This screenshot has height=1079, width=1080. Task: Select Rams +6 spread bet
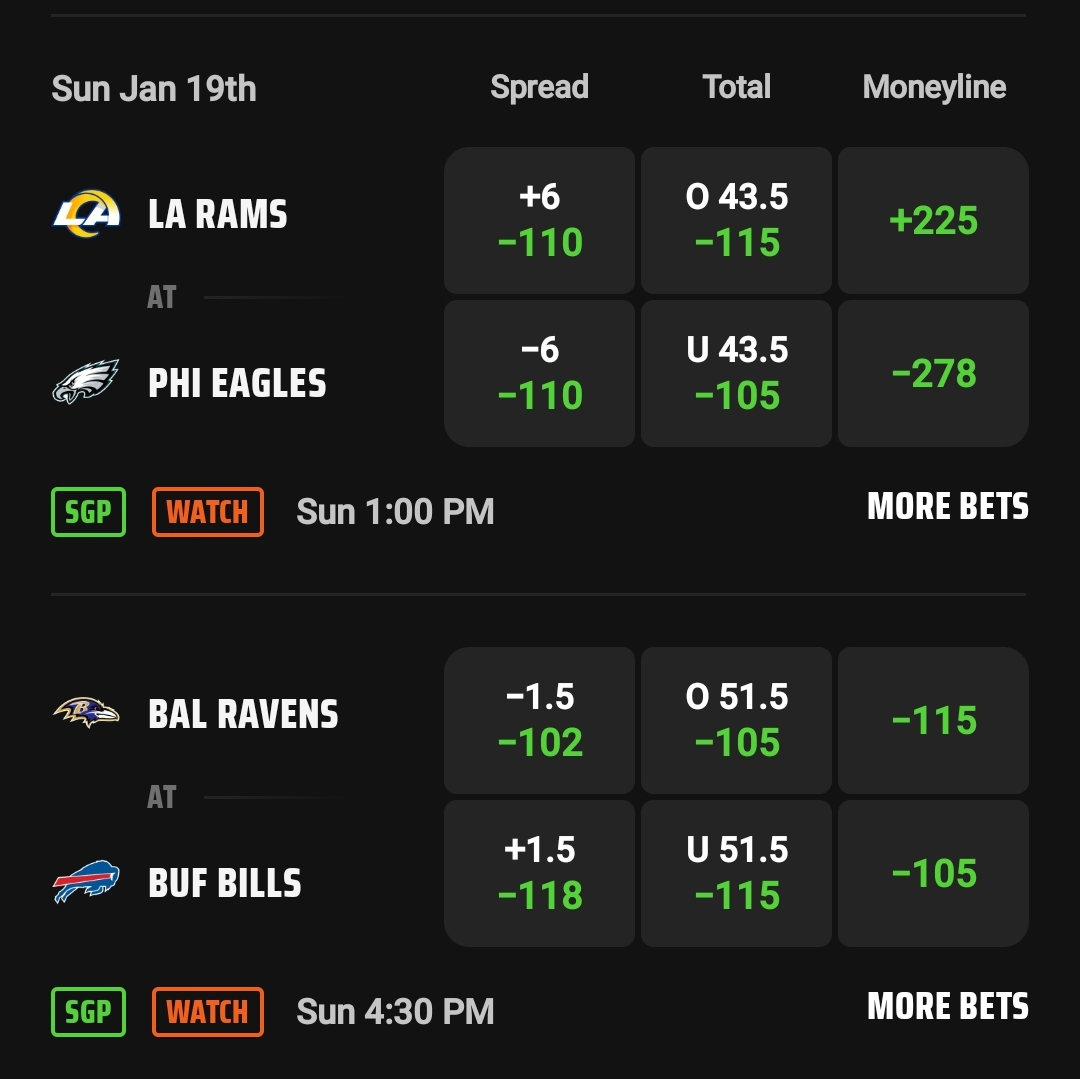pos(539,220)
